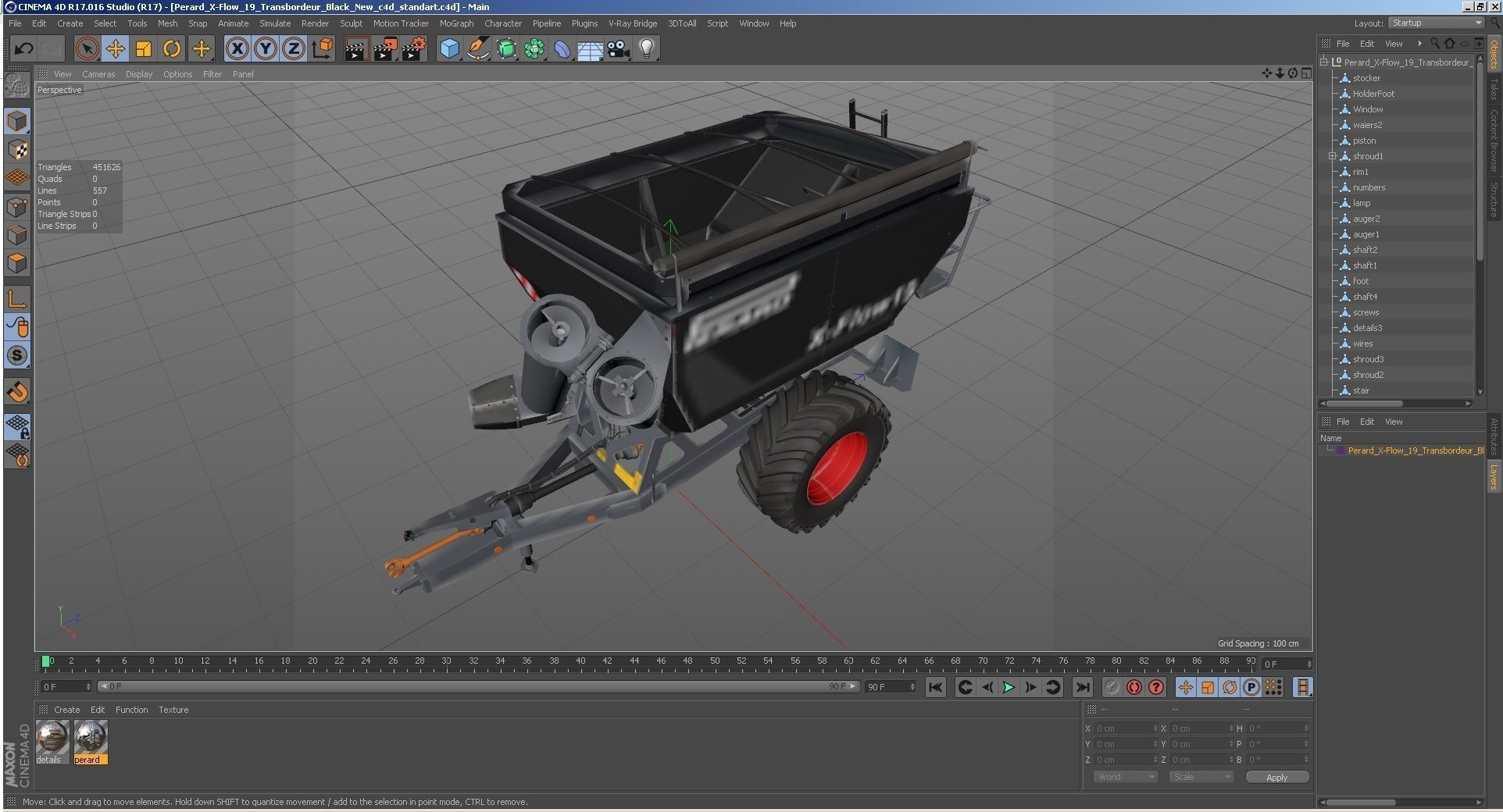Open the Coordinate System tool

[x=322, y=49]
